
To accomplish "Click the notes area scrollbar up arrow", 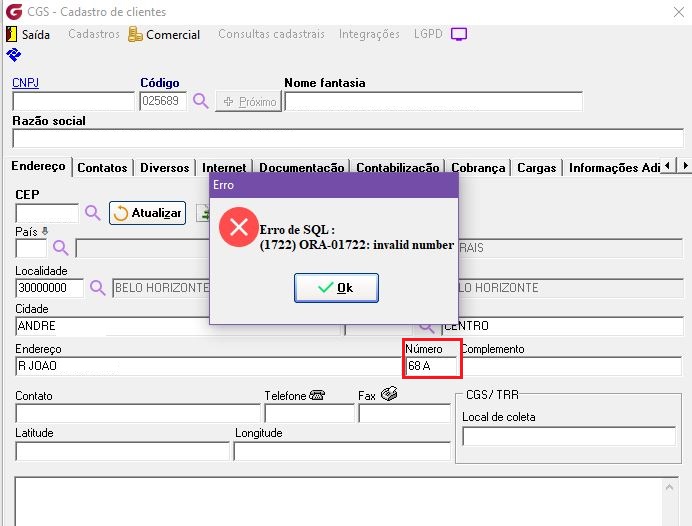I will (669, 487).
